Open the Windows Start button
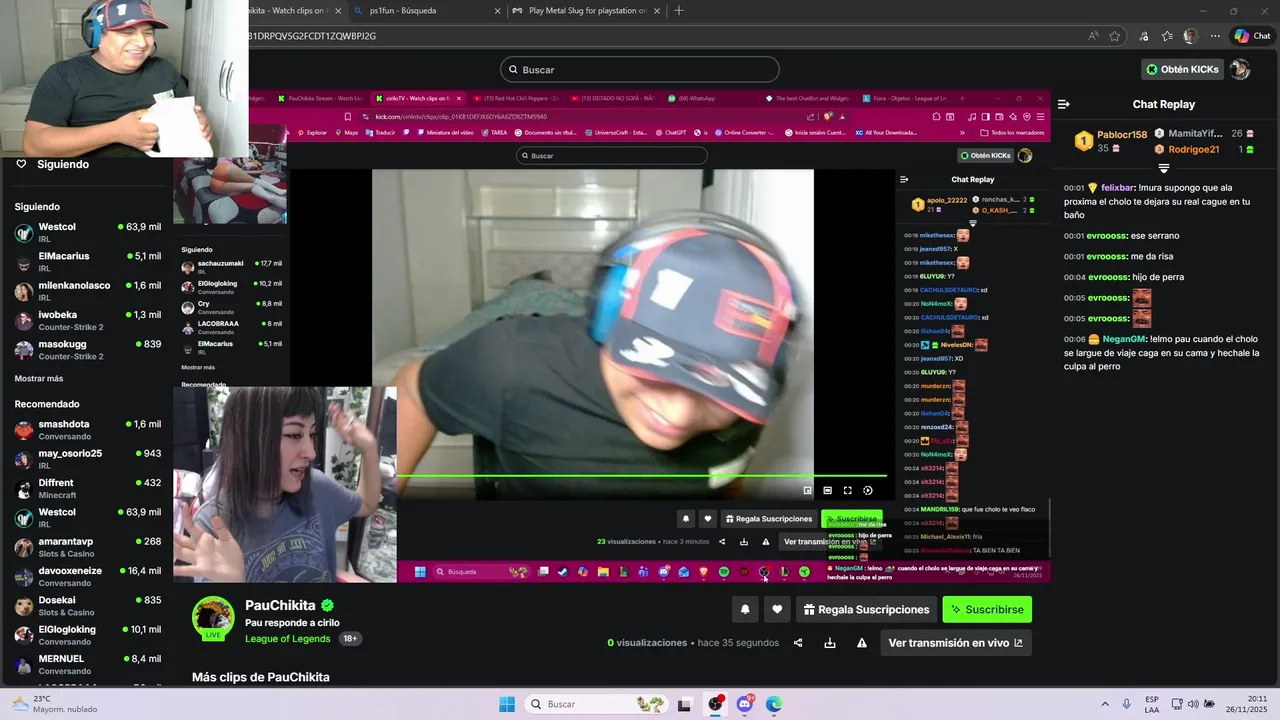The height and width of the screenshot is (720, 1280). [507, 704]
